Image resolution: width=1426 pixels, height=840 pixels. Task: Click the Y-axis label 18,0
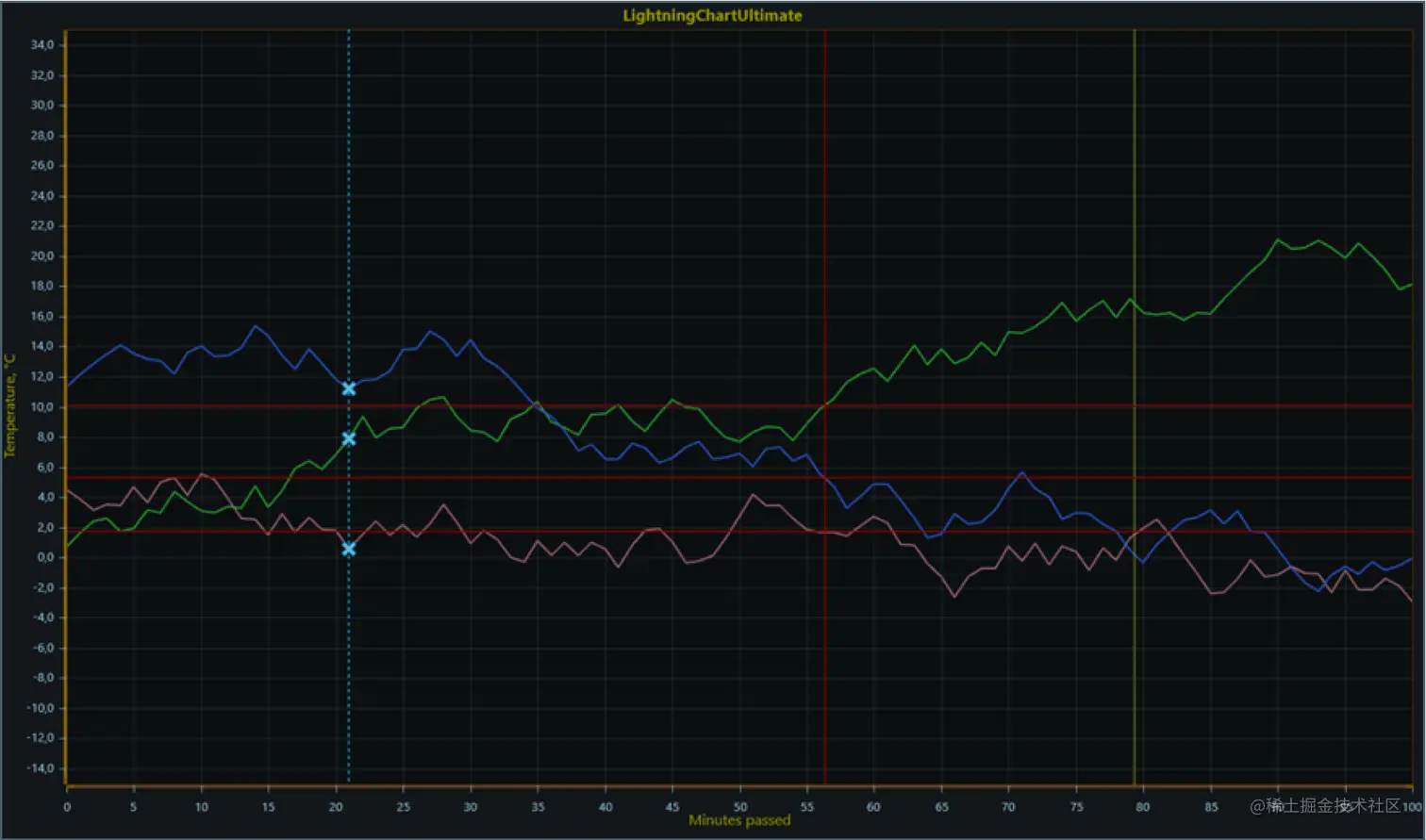42,287
